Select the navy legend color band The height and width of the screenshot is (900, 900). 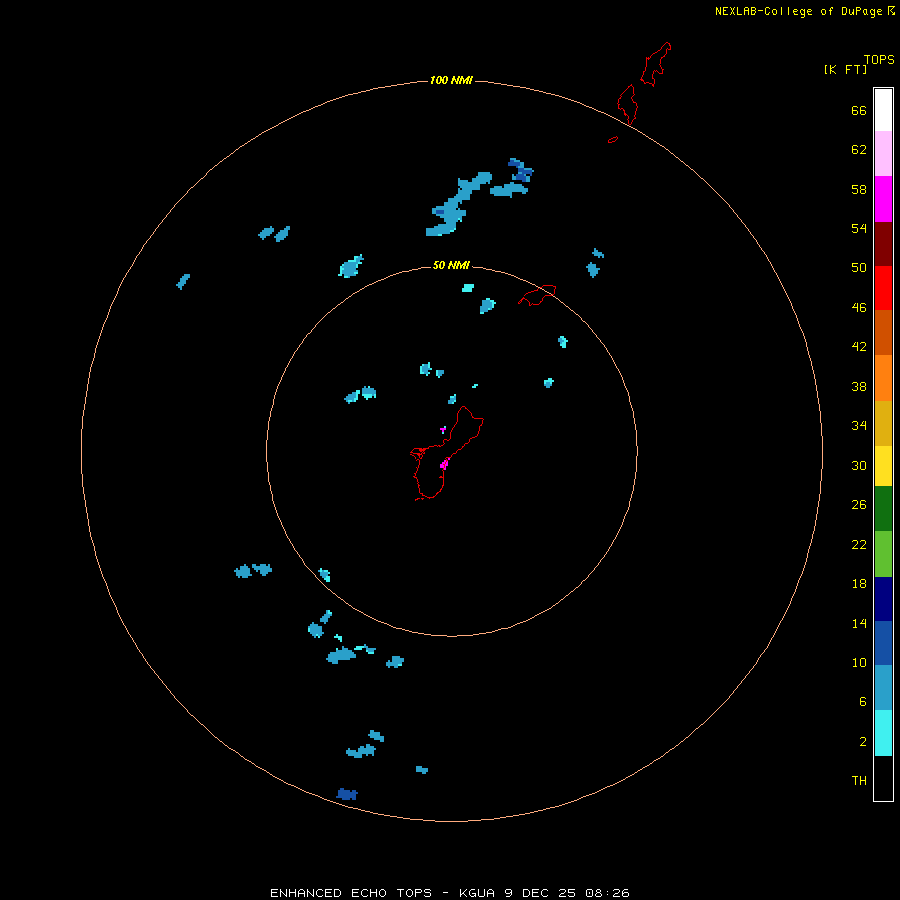[x=883, y=599]
